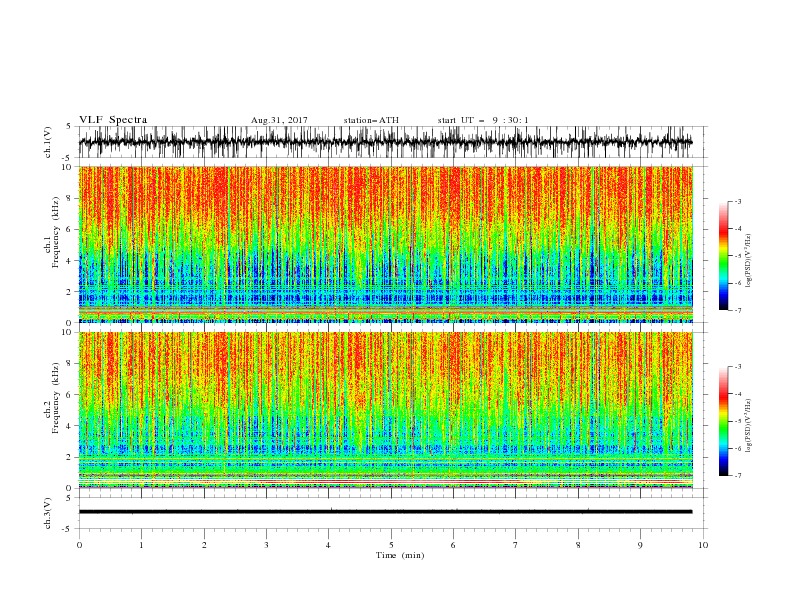Screen dimensions: 792x612
Task: Click the 'station=ATH' label
Action: point(371,120)
